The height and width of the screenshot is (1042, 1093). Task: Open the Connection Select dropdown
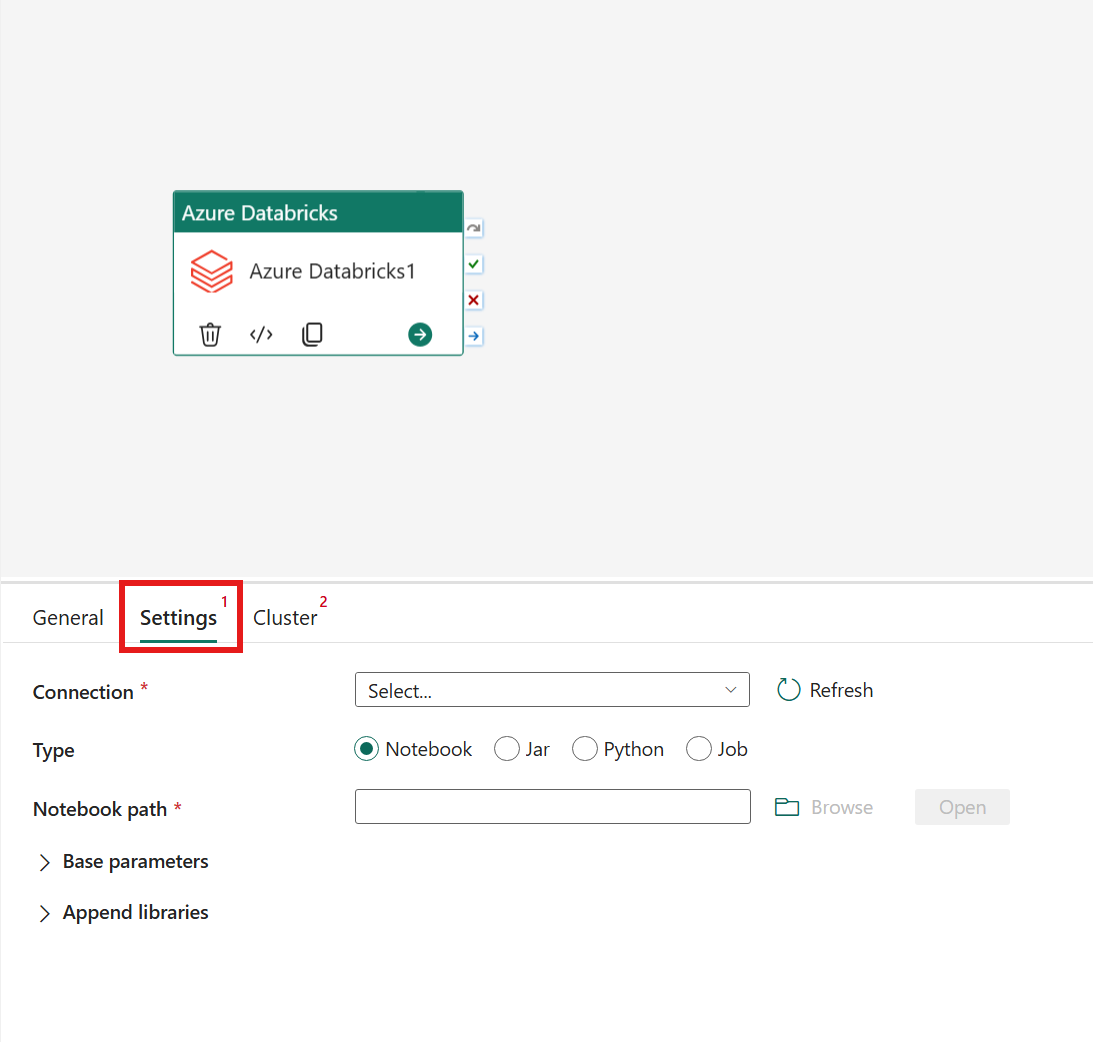pos(552,690)
